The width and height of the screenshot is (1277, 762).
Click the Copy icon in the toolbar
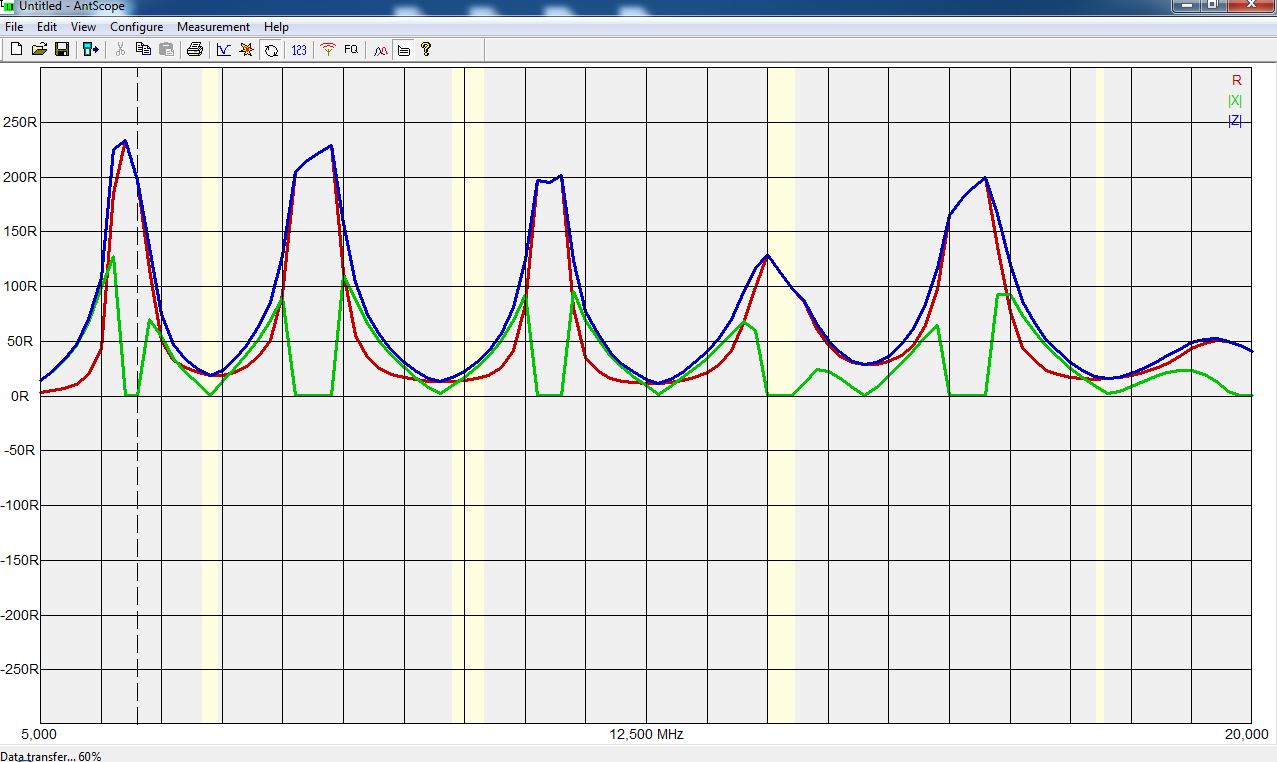[x=143, y=49]
